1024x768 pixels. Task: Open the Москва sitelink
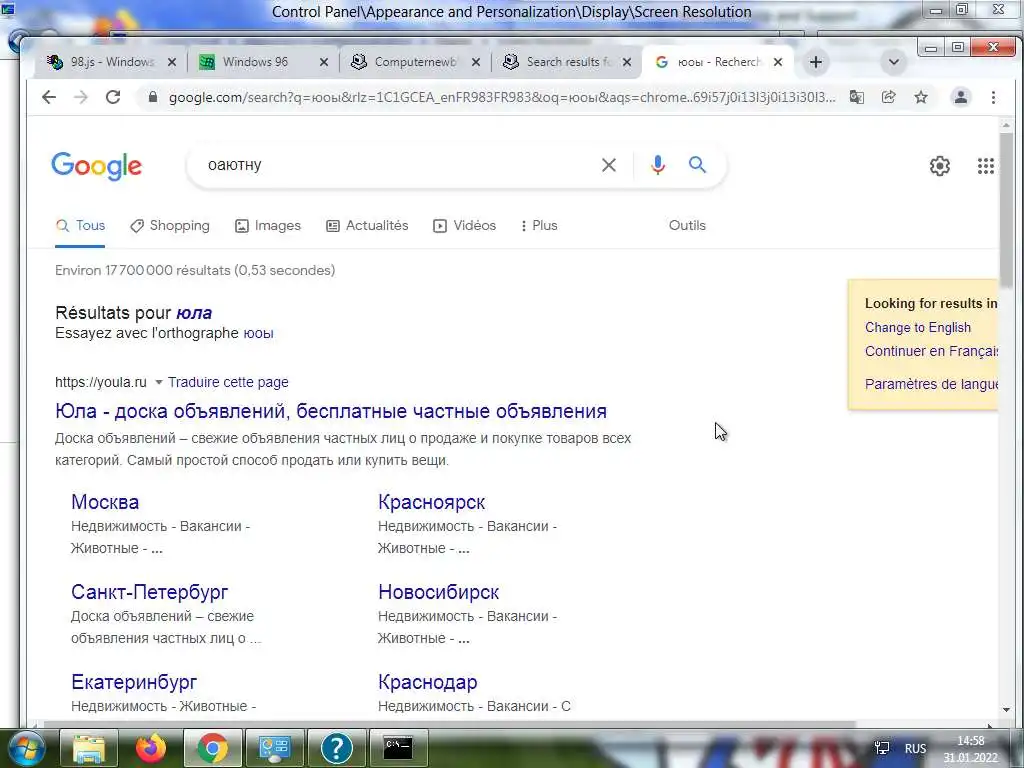pyautogui.click(x=105, y=502)
